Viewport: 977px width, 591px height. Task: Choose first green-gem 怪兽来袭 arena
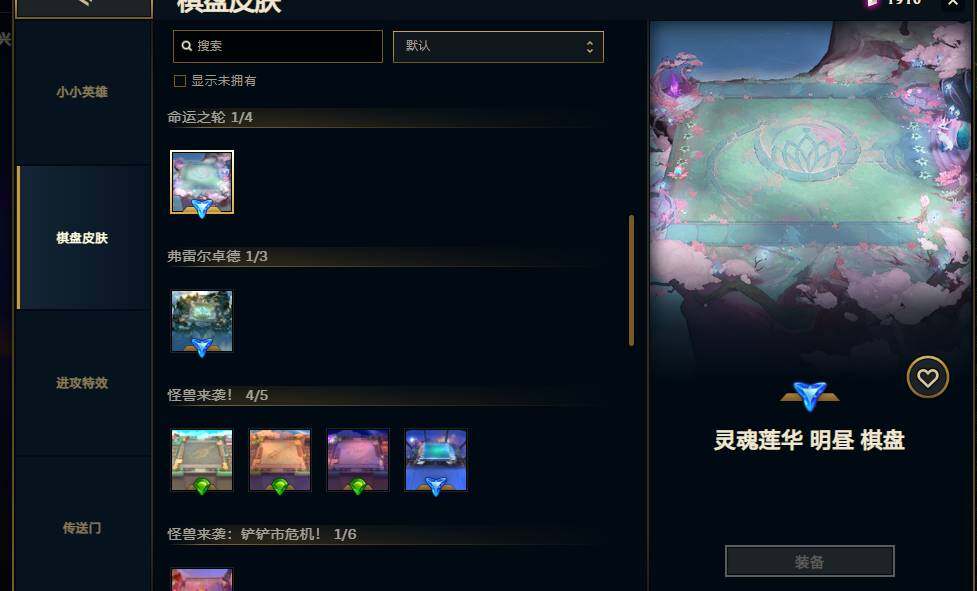(x=202, y=460)
